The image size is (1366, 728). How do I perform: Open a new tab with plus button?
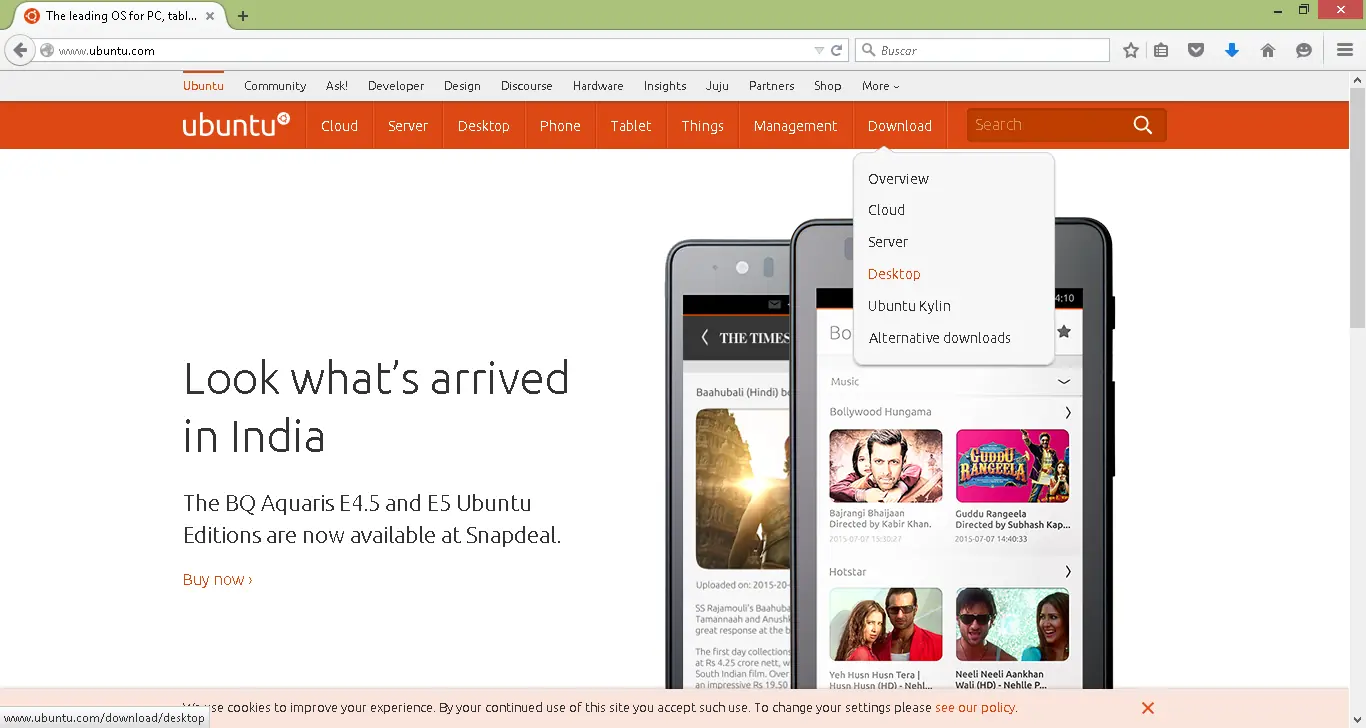243,16
